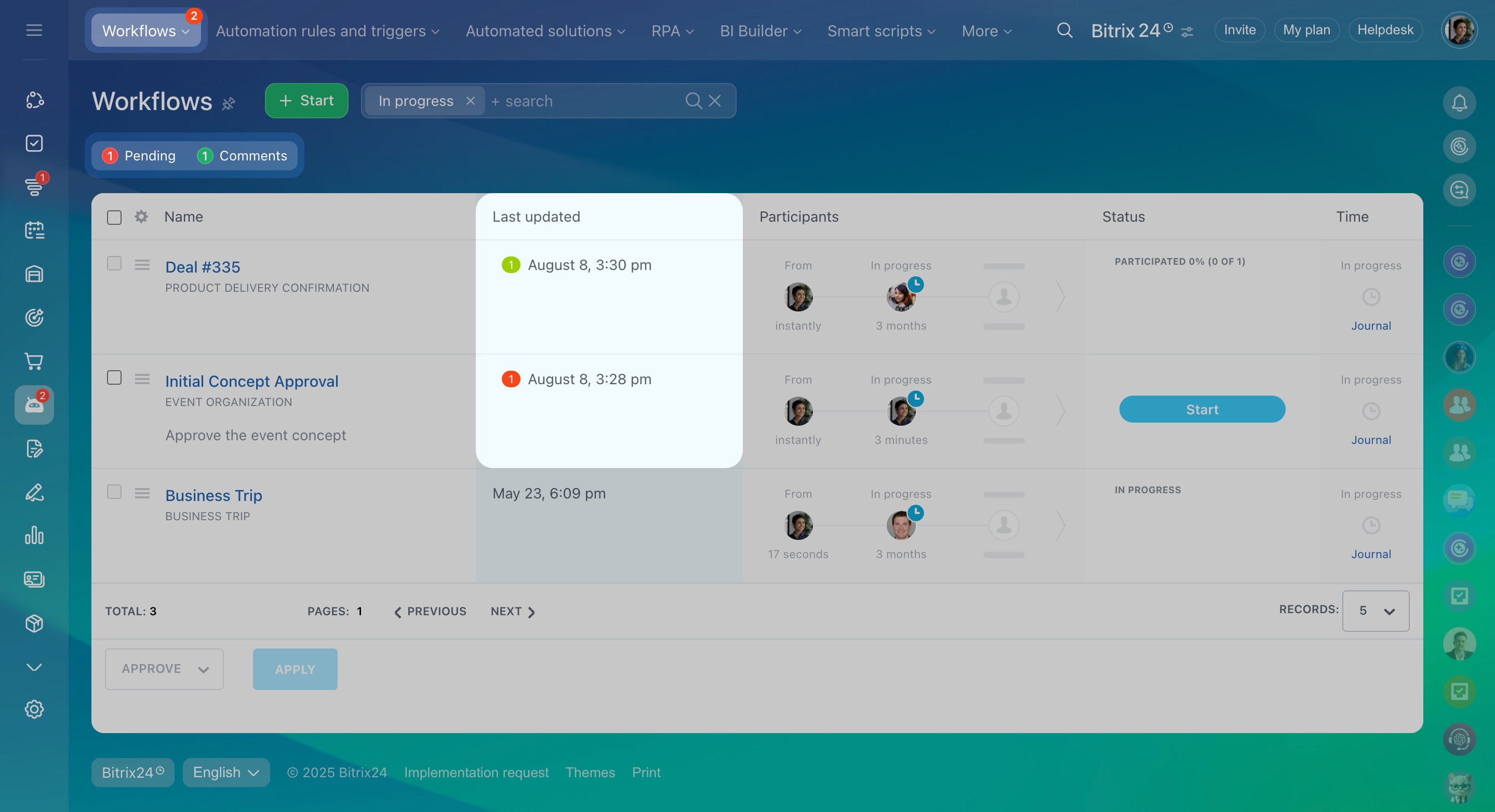
Task: Check the Initial Concept Approval row checkbox
Action: coord(114,378)
